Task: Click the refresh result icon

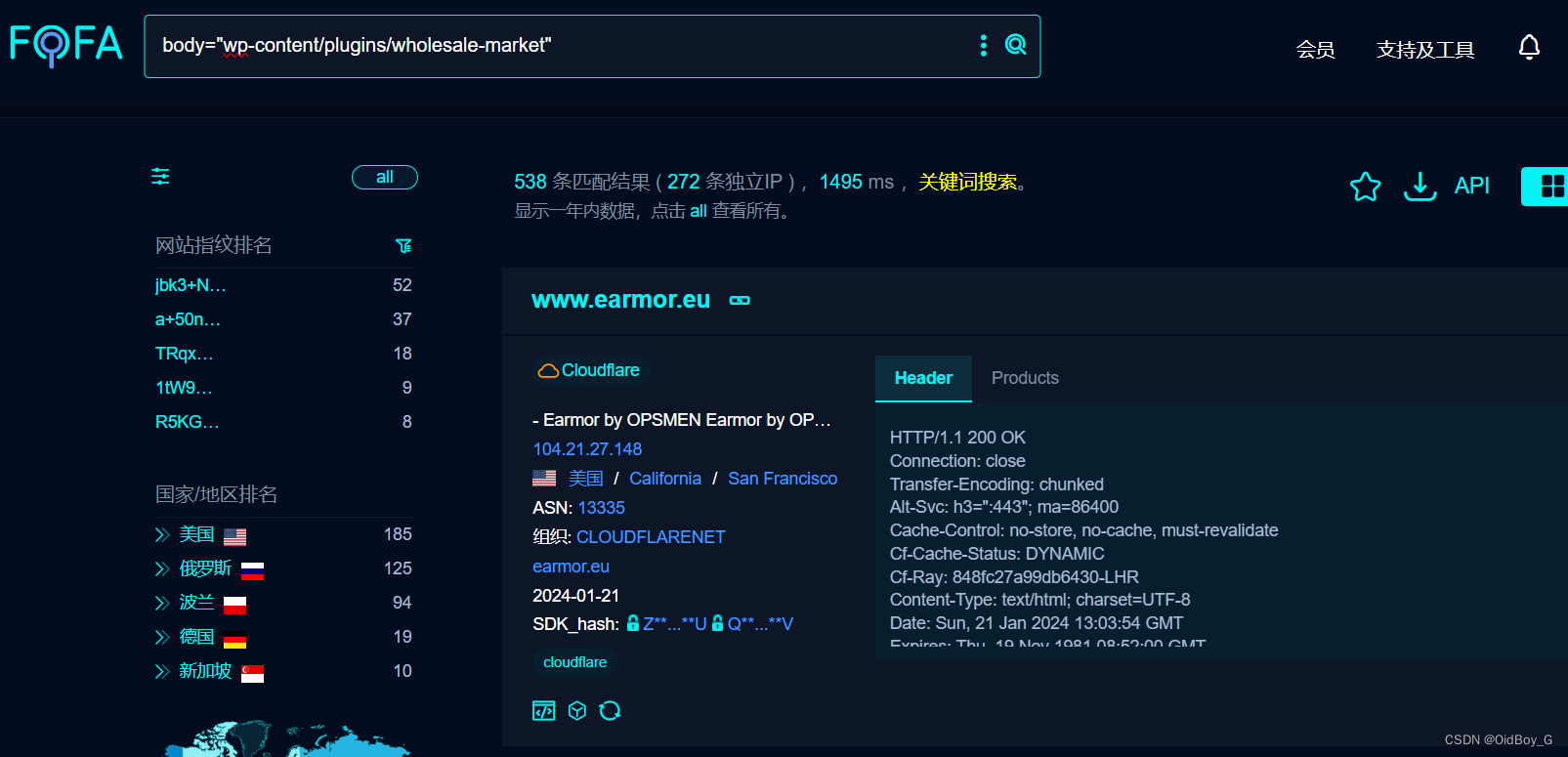Action: click(611, 711)
